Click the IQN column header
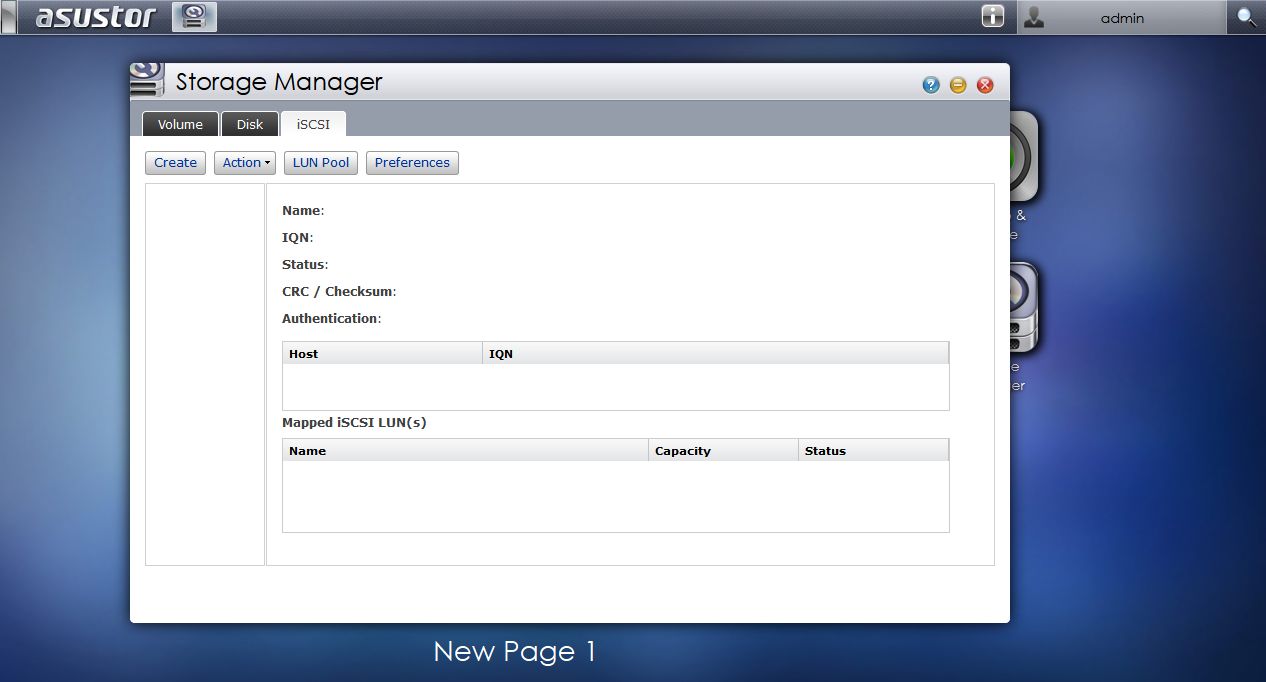1266x682 pixels. coord(715,353)
